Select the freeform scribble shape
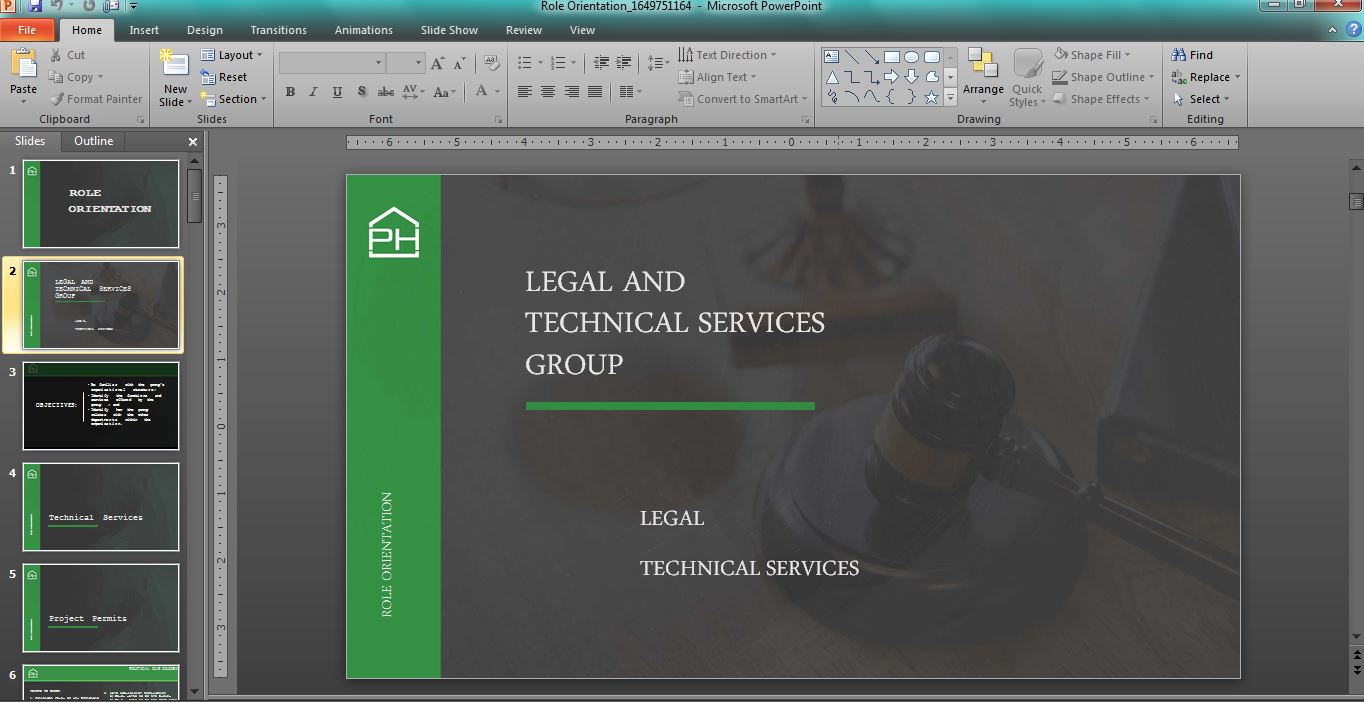The height and width of the screenshot is (702, 1364). click(x=831, y=97)
